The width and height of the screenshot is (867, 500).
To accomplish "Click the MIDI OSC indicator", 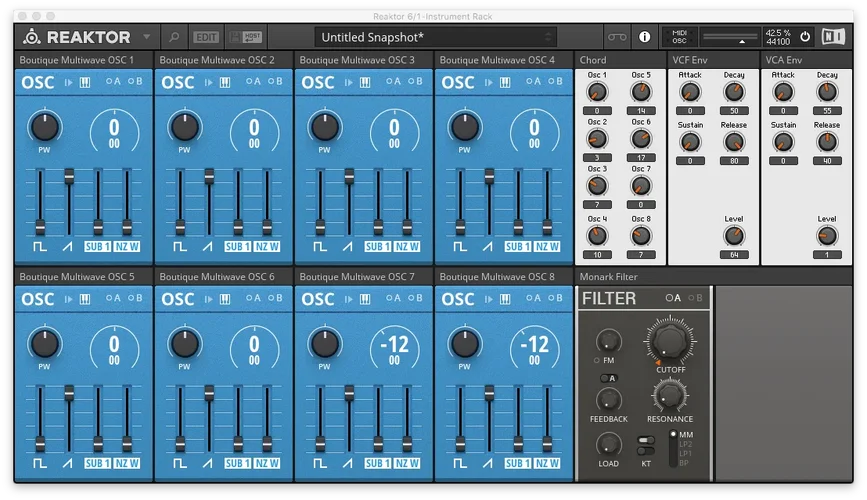I will click(x=680, y=37).
